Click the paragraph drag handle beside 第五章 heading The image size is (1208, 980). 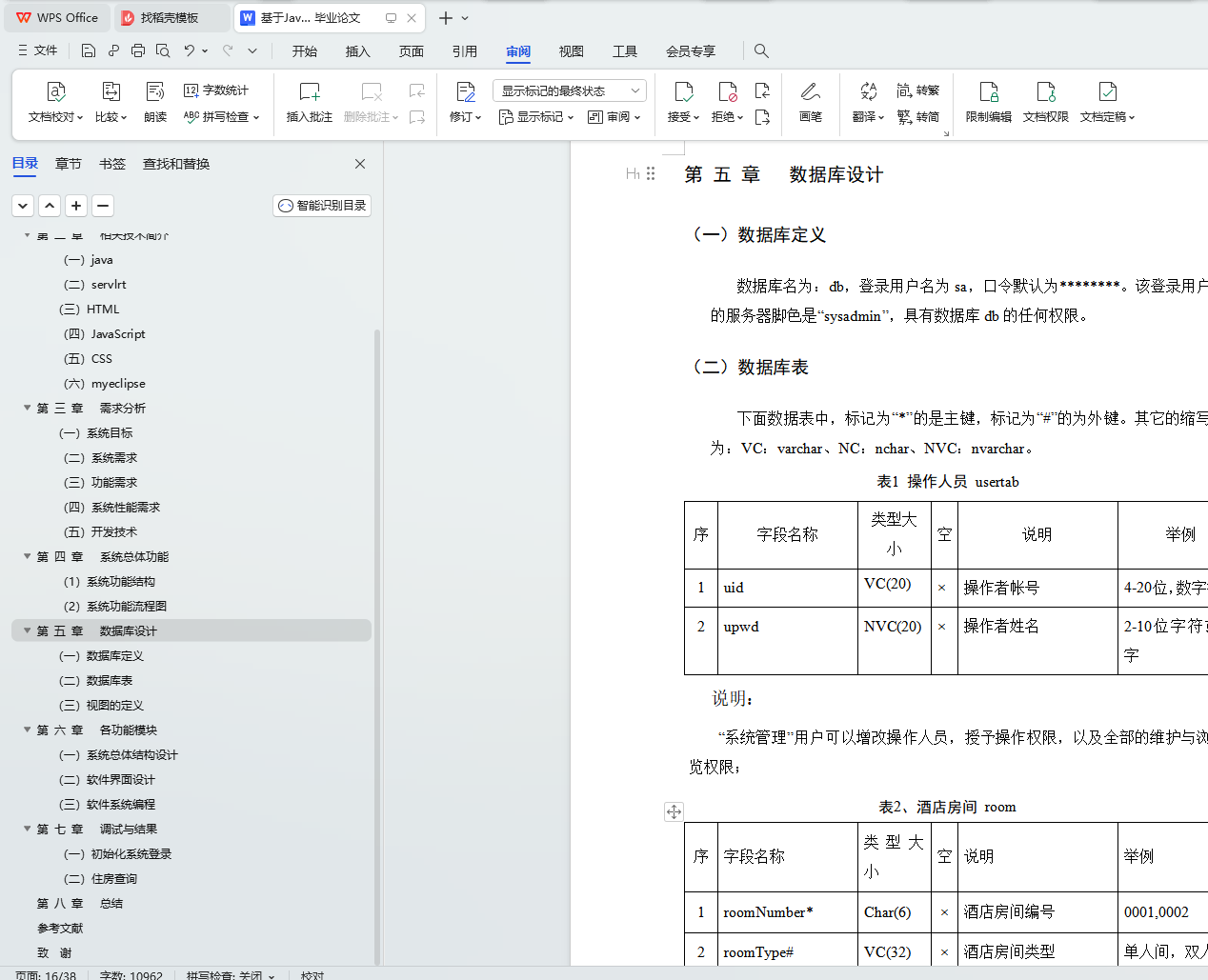click(x=651, y=173)
